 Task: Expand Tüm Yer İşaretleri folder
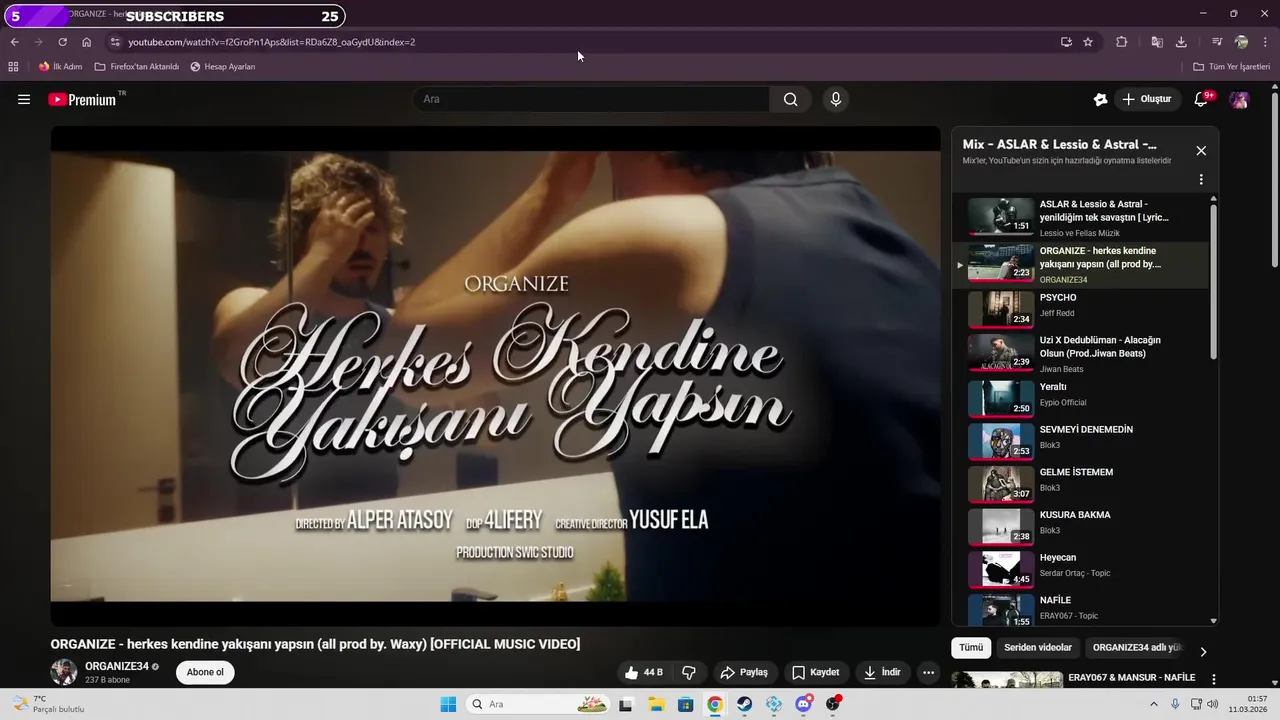(x=1231, y=67)
